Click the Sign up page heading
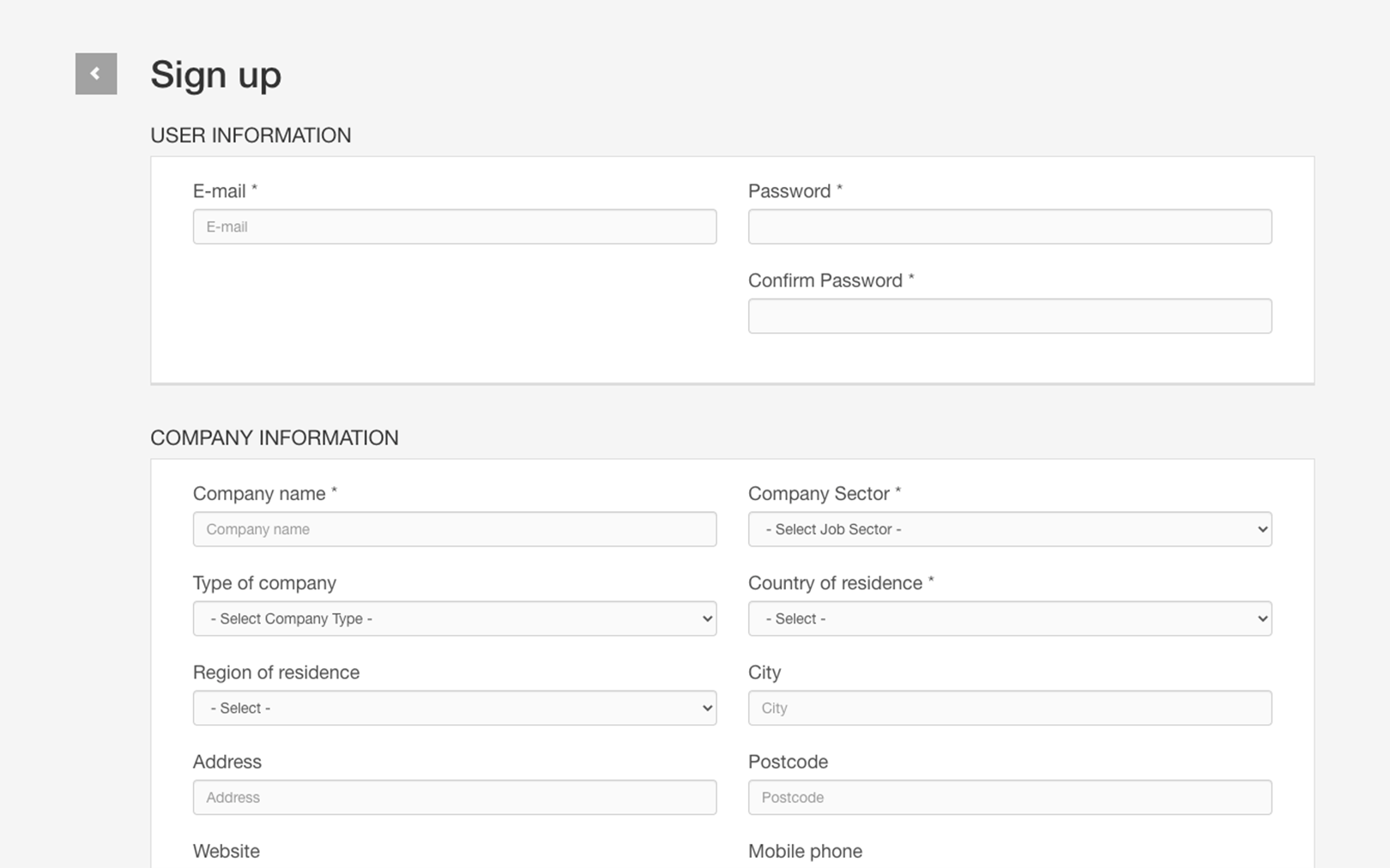Screen dimensions: 1390x868 (215, 75)
